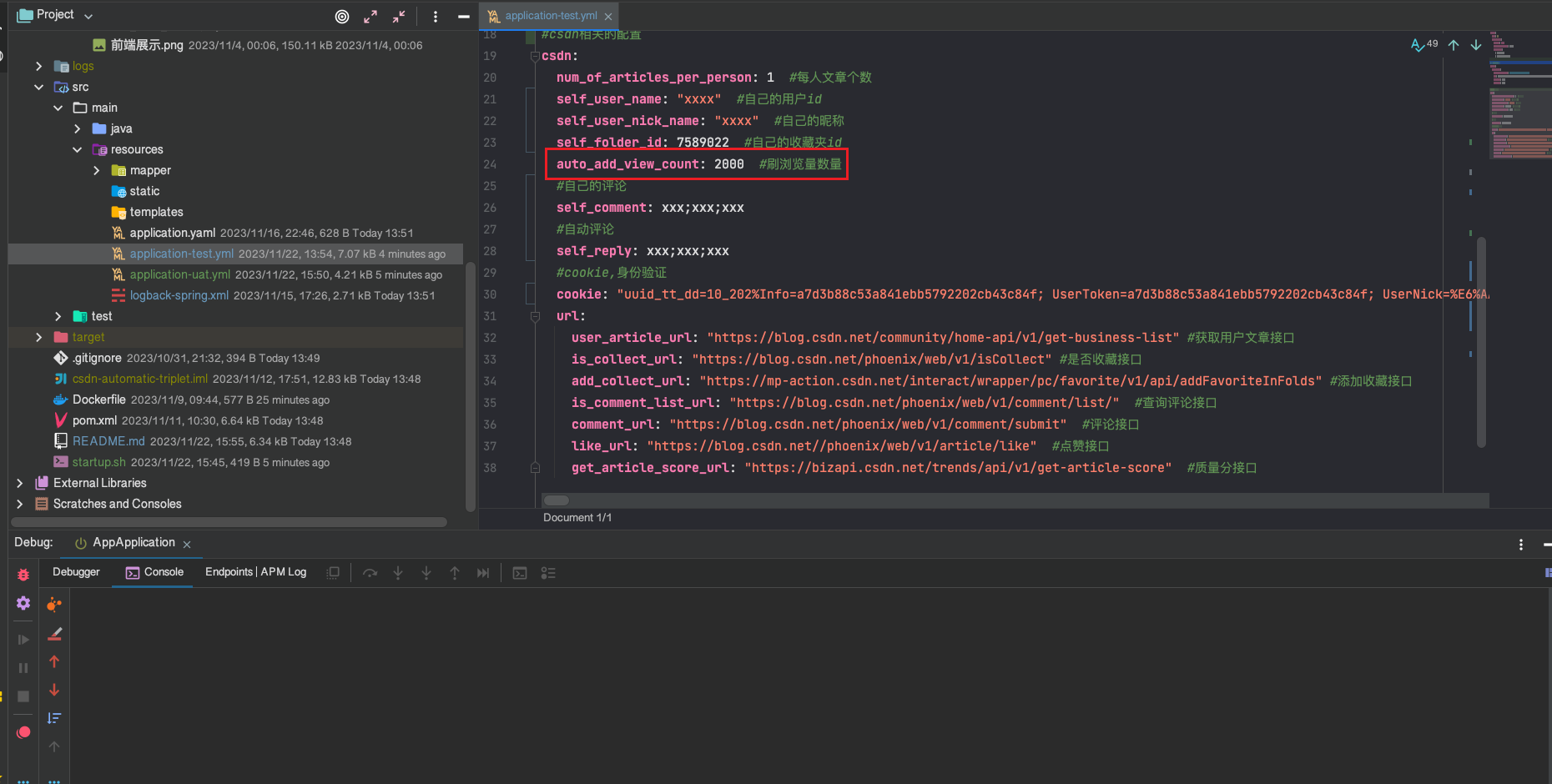Click the Resume Program icon
Image resolution: width=1552 pixels, height=784 pixels.
click(x=23, y=640)
